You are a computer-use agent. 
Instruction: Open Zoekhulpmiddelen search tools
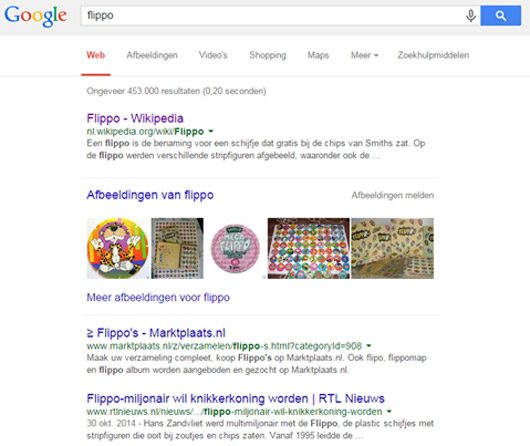pyautogui.click(x=433, y=55)
